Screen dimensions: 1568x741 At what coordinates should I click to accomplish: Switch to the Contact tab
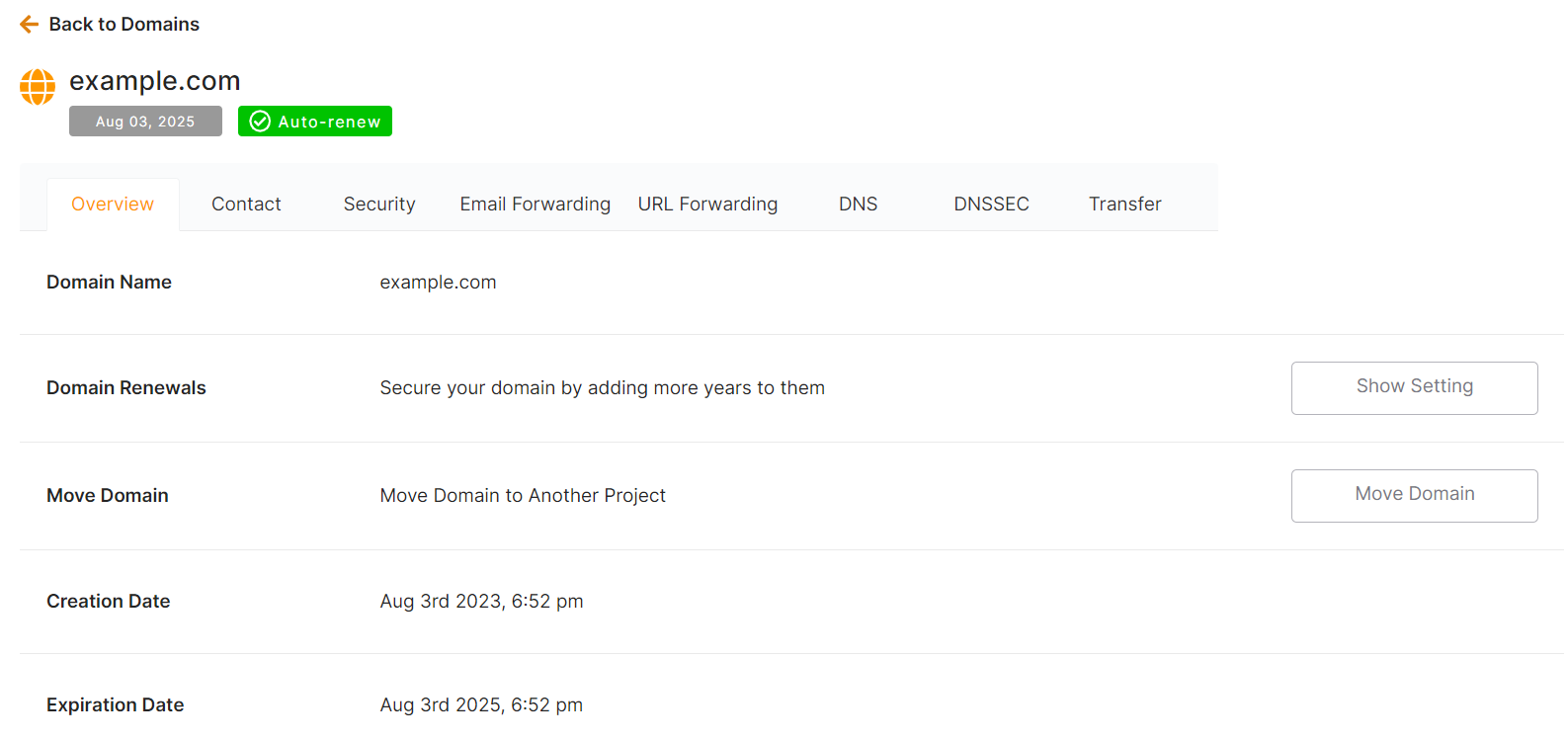246,205
